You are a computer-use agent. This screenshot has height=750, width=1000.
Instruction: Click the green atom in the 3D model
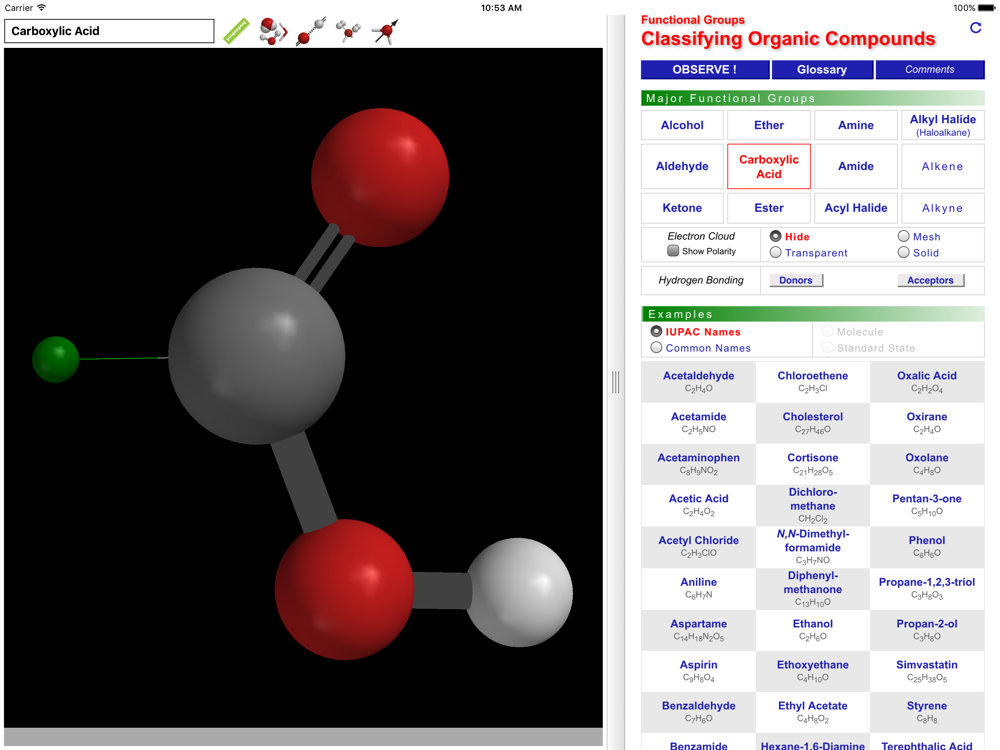tap(56, 359)
